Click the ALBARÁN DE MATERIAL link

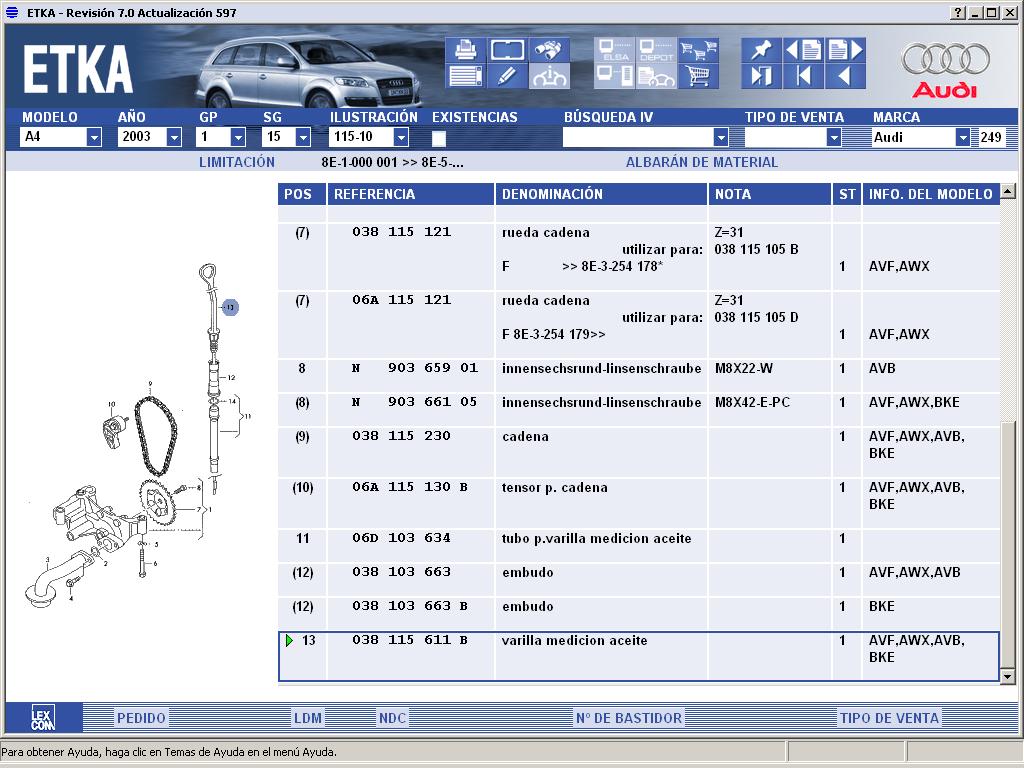click(701, 162)
